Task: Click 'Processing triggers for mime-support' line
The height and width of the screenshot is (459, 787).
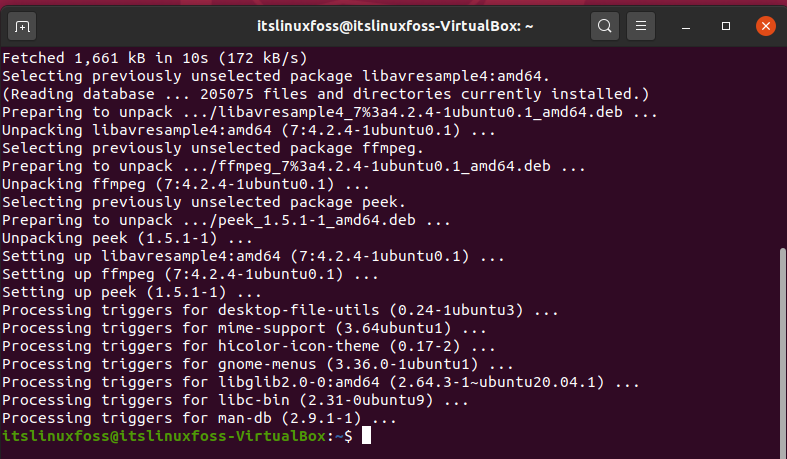Action: (x=244, y=328)
